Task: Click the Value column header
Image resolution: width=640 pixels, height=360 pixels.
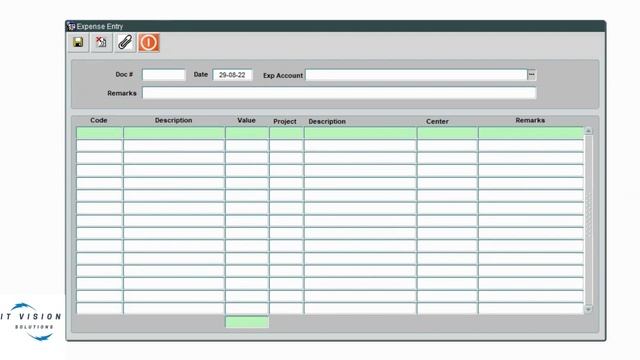Action: 246,120
